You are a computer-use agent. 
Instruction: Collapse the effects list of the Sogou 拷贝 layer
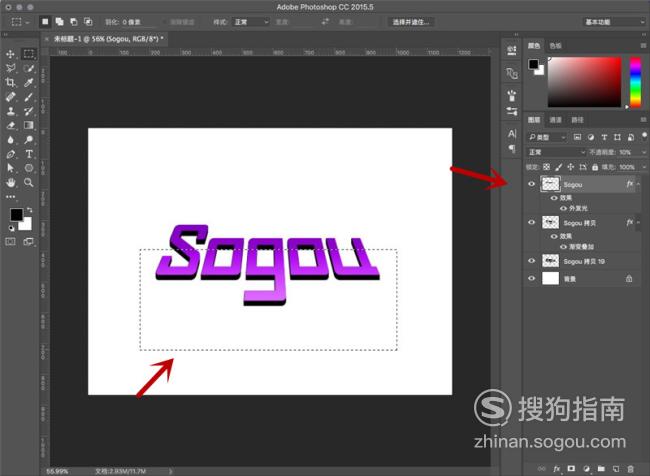coord(638,223)
